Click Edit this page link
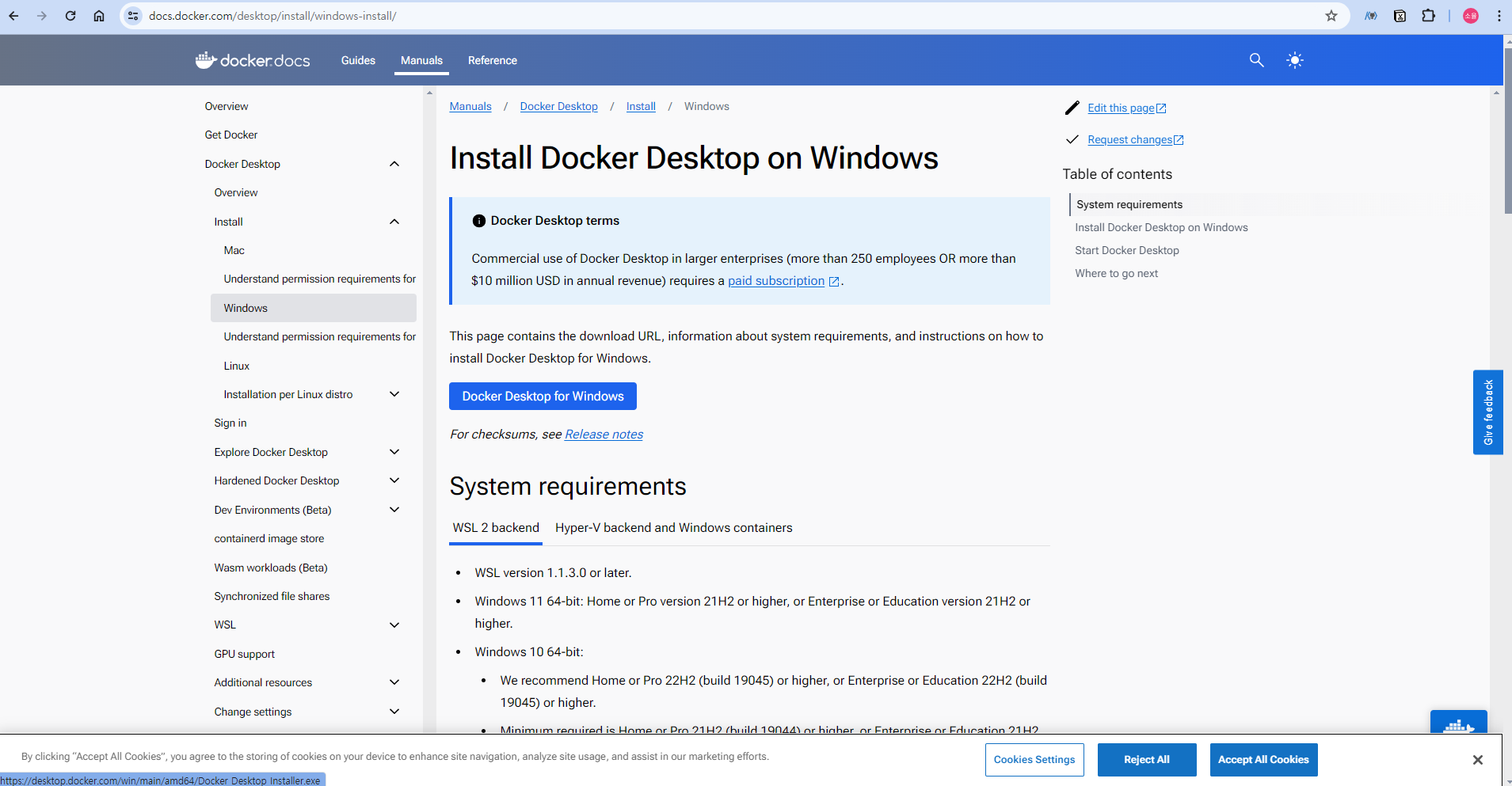The width and height of the screenshot is (1512, 786). 1126,108
